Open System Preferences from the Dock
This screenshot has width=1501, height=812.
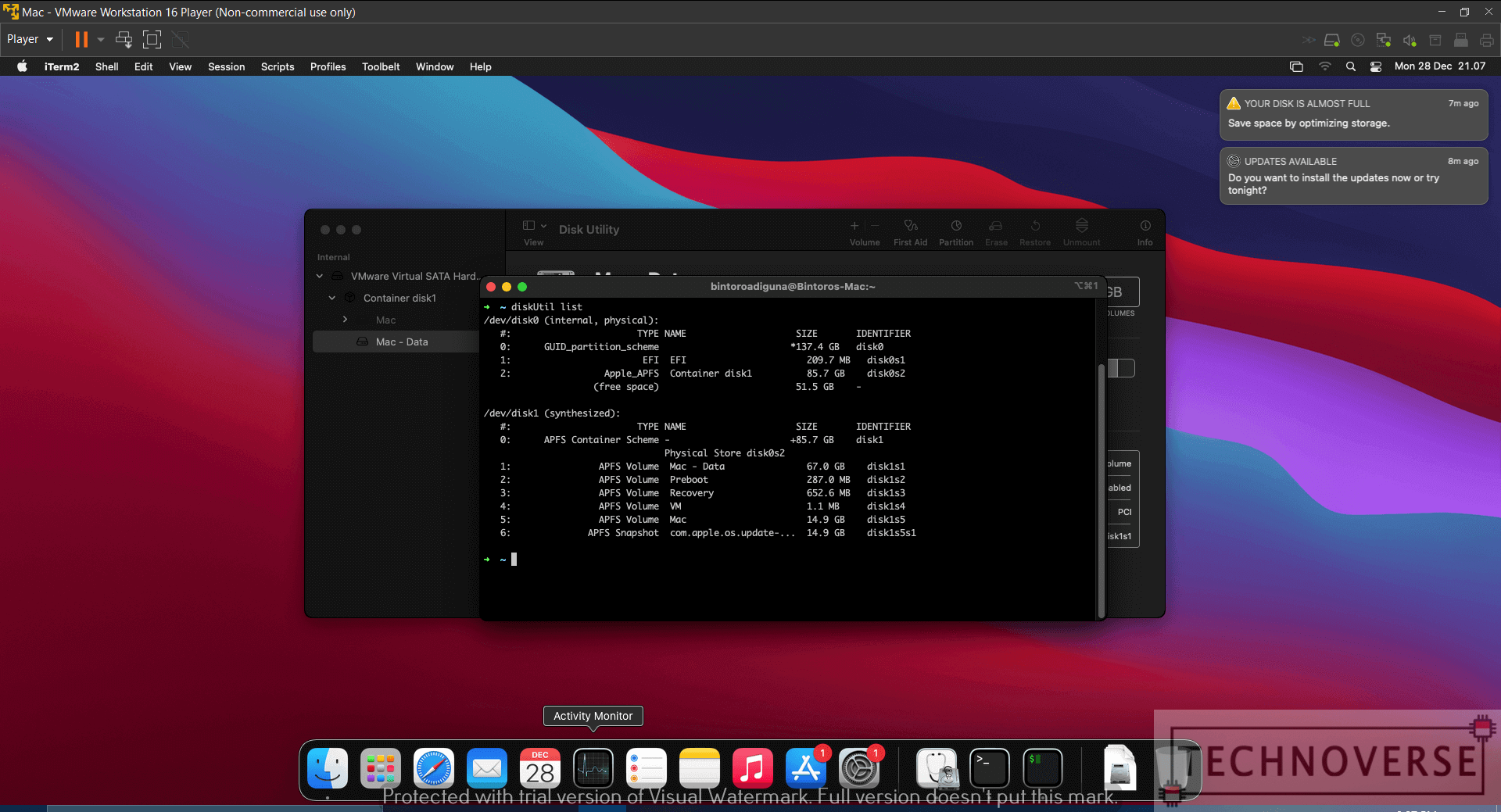click(859, 768)
